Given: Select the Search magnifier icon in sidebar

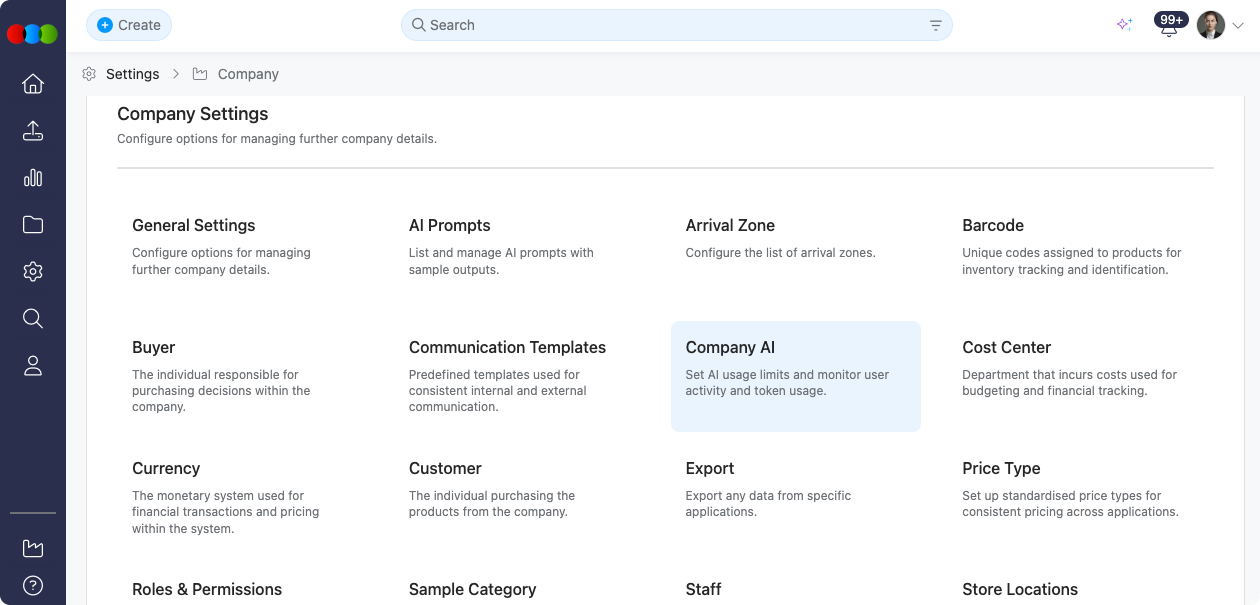Looking at the screenshot, I should [x=33, y=318].
